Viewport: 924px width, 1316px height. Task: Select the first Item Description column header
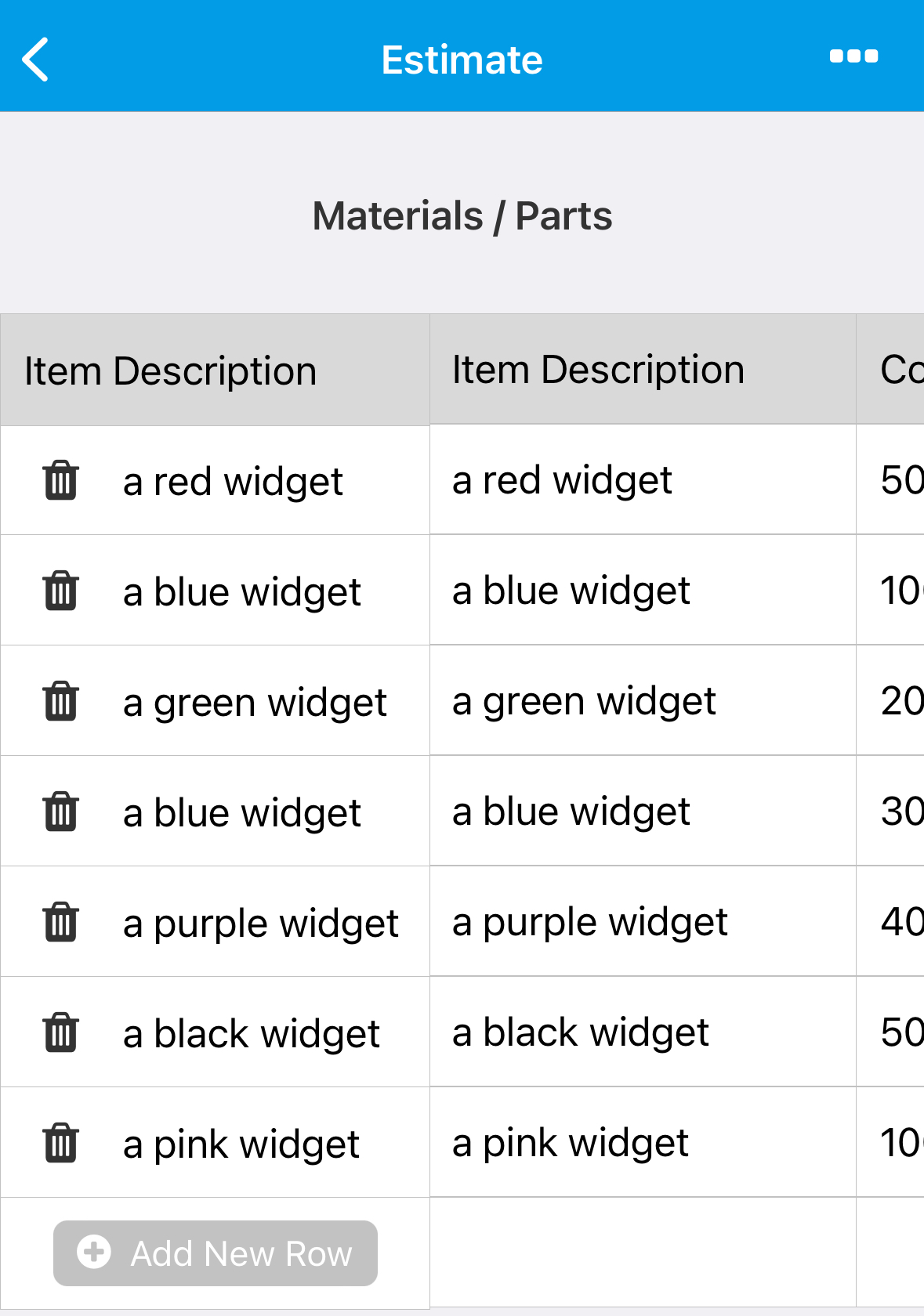click(215, 371)
